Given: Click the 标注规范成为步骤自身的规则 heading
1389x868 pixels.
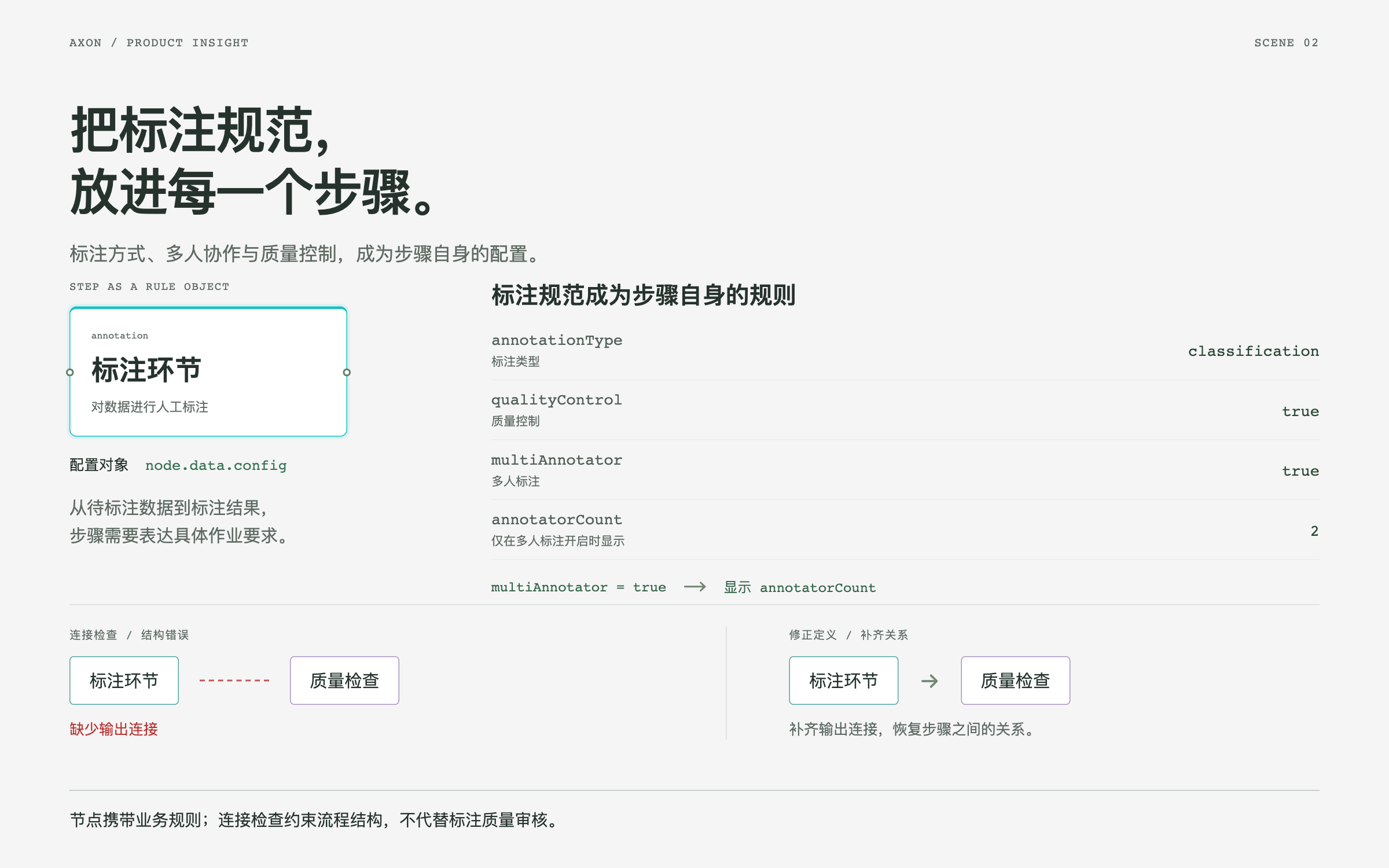Looking at the screenshot, I should pos(644,295).
